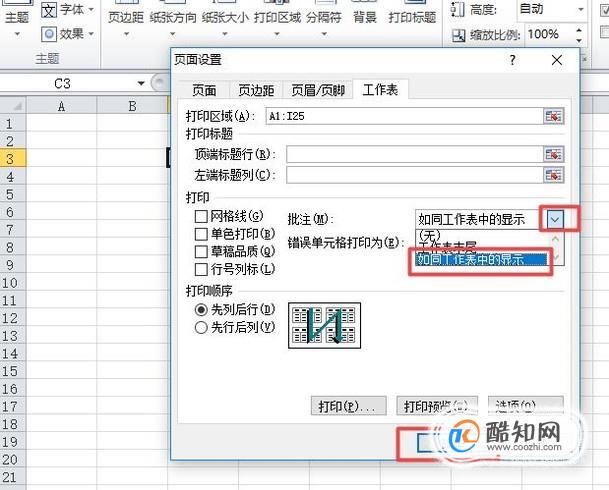Open the 批注 dropdown arrow
Image resolution: width=609 pixels, height=490 pixels.
click(555, 220)
